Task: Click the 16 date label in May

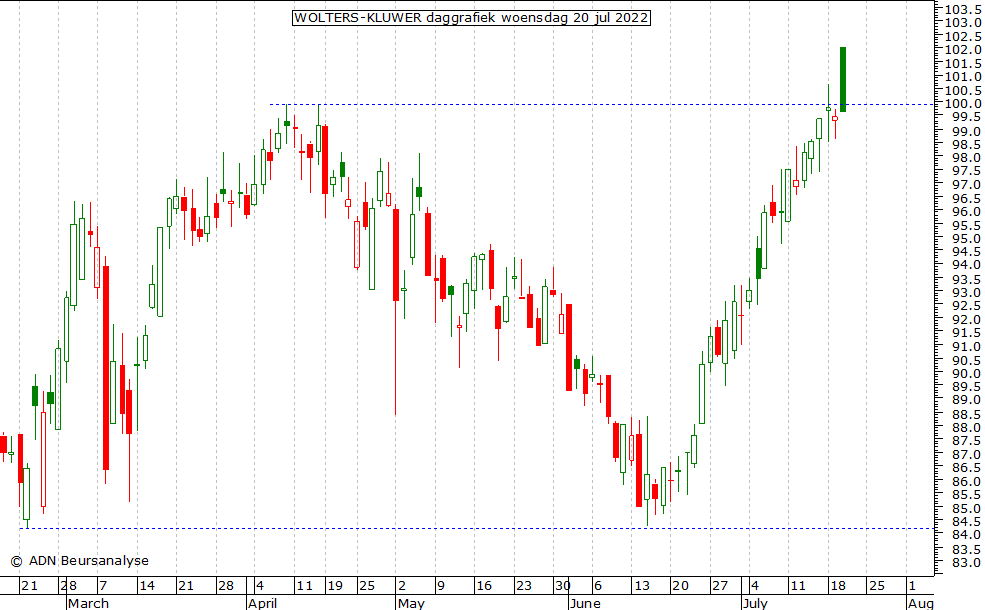Action: pos(484,586)
